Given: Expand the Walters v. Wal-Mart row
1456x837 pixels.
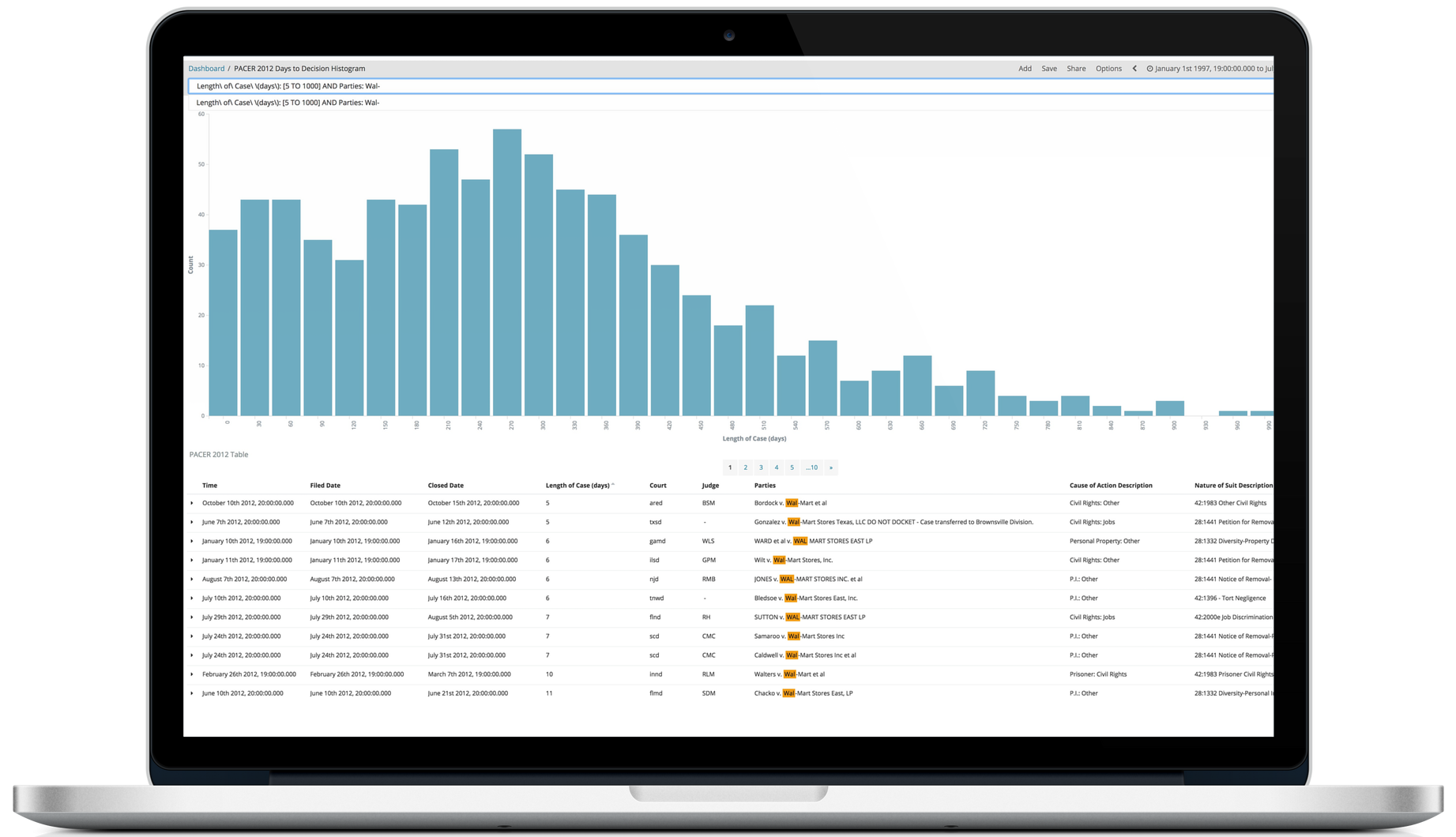Looking at the screenshot, I should [x=191, y=674].
